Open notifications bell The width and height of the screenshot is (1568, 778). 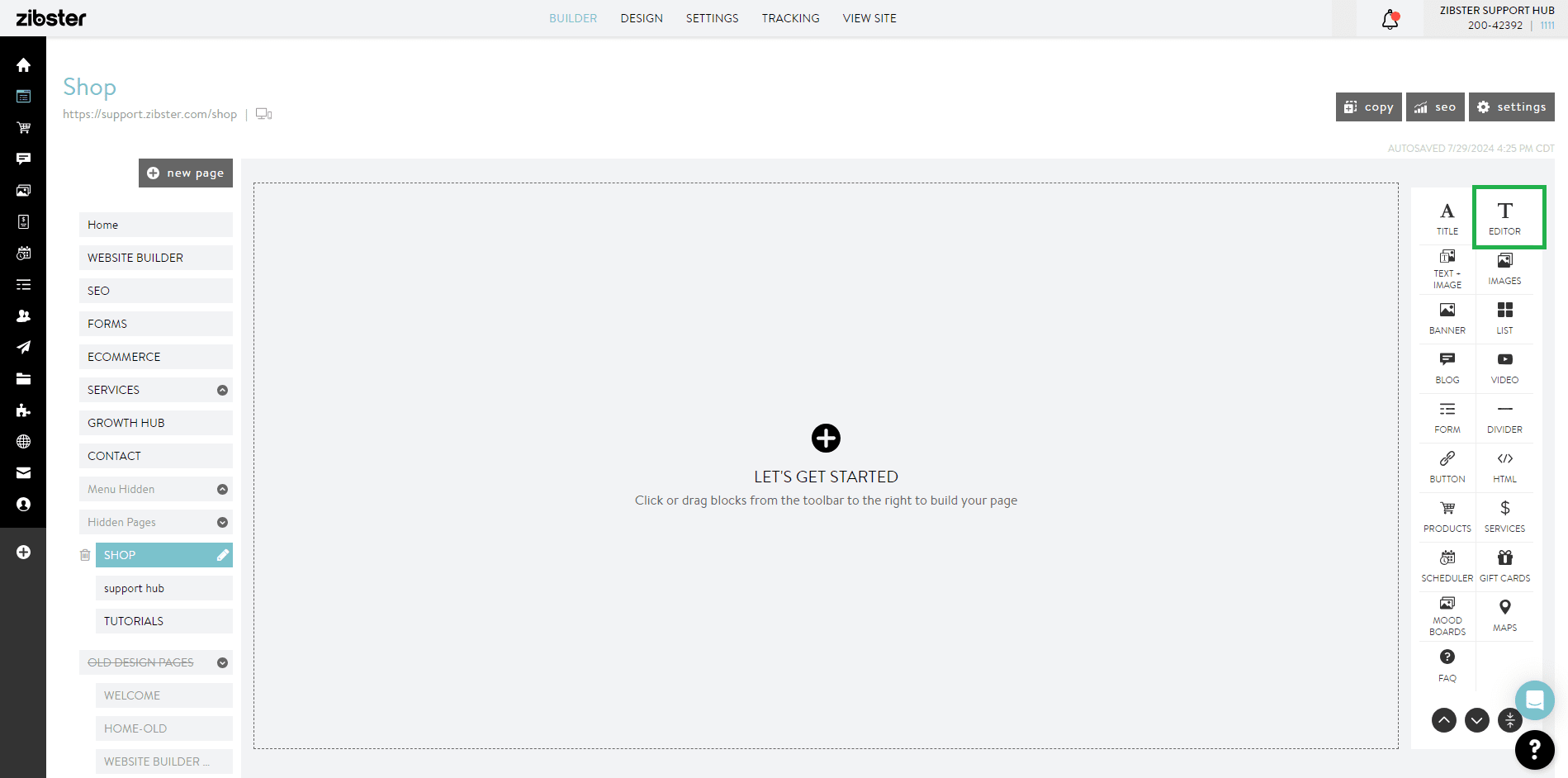pyautogui.click(x=1390, y=19)
